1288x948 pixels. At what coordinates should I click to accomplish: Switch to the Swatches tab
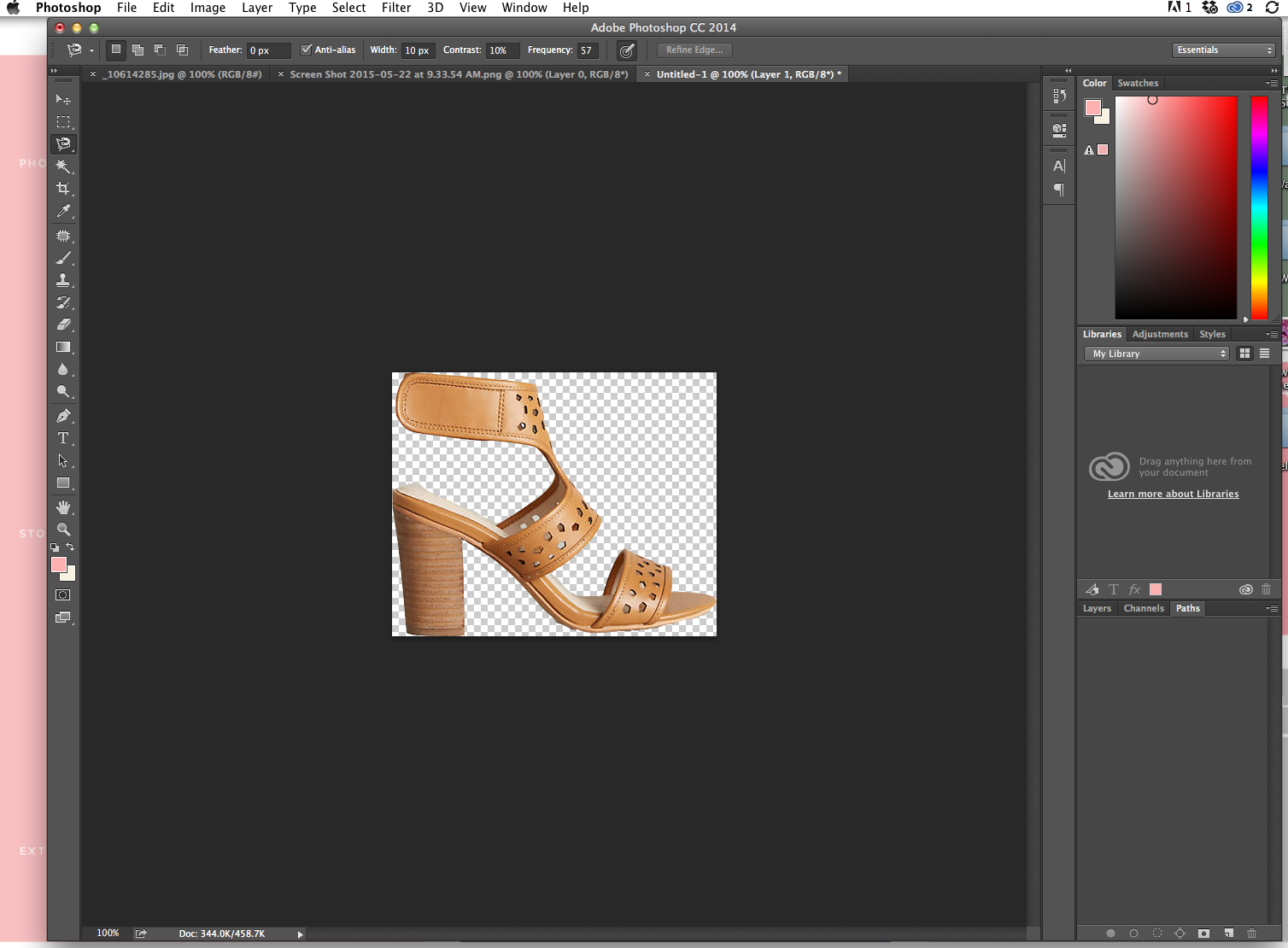1138,83
